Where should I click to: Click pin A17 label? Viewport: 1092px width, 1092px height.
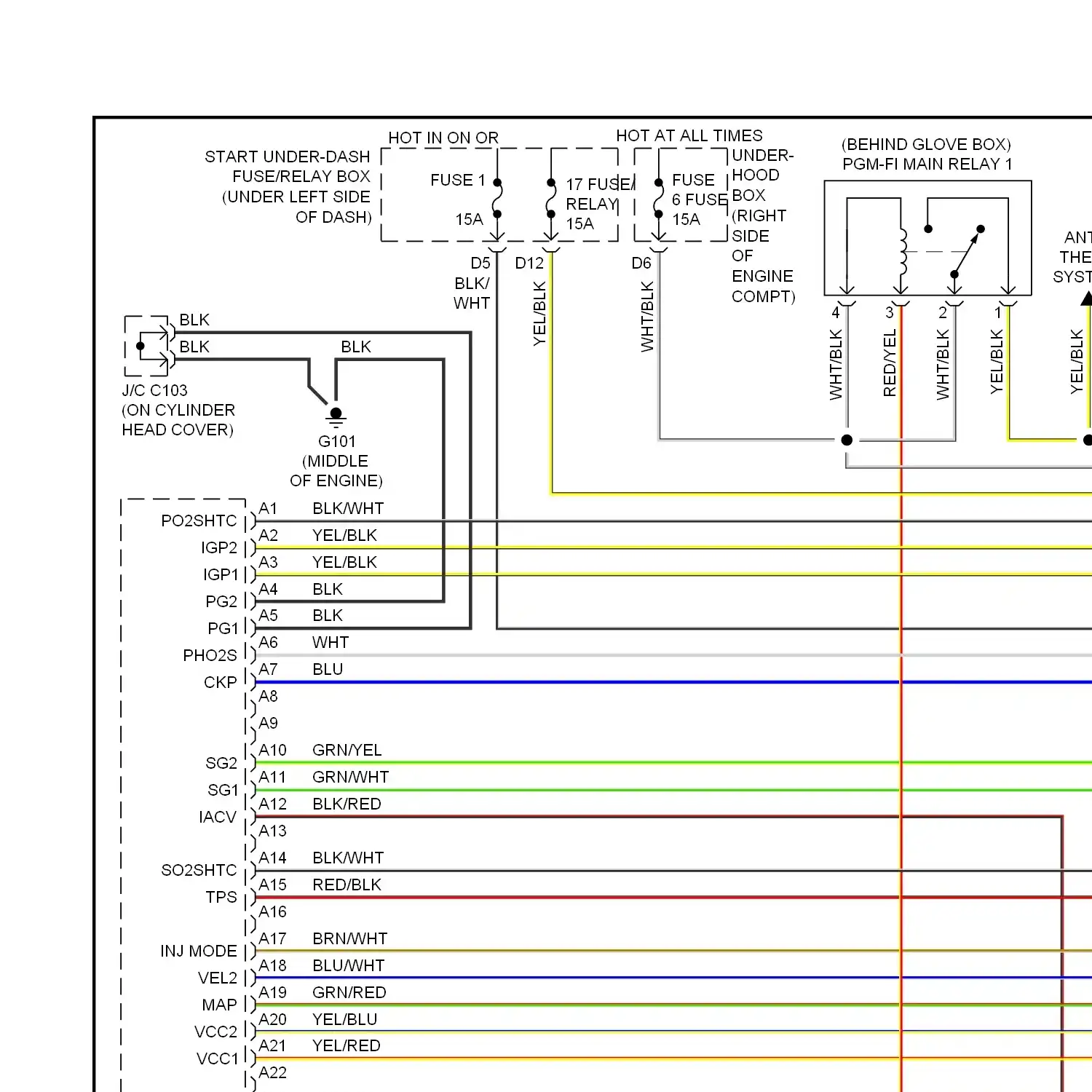(272, 938)
